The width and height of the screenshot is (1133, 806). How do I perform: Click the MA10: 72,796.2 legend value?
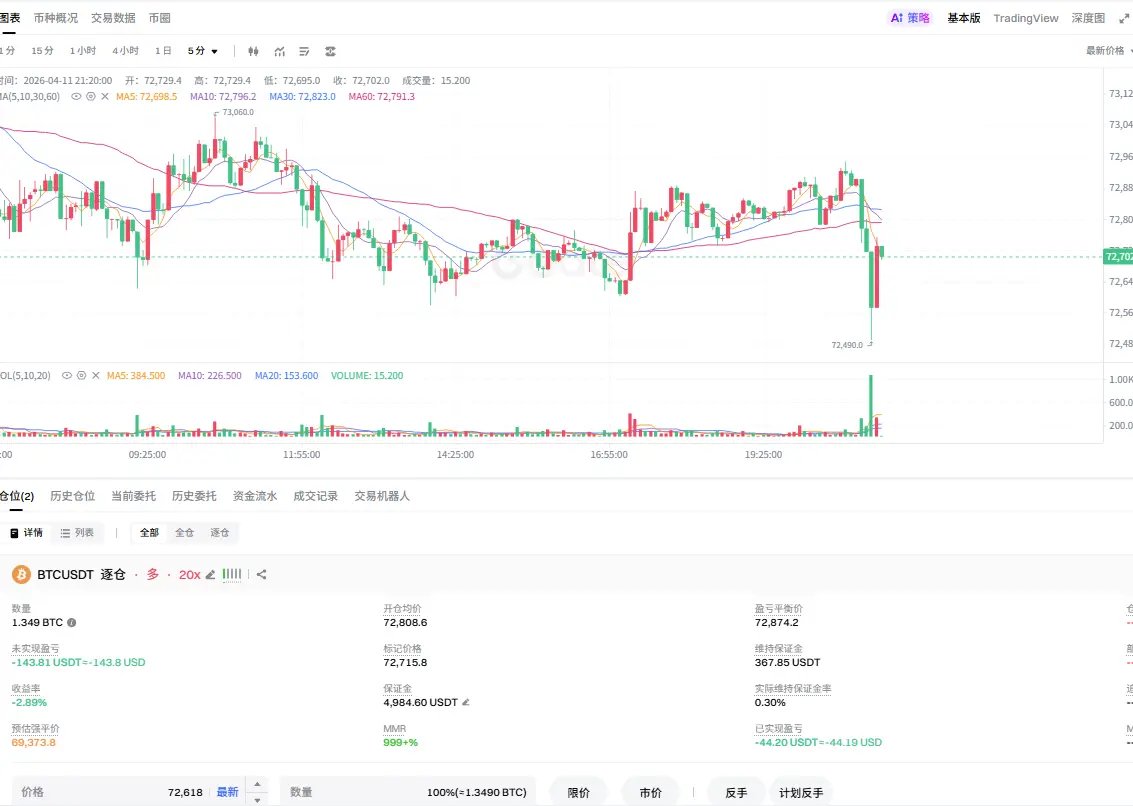click(223, 96)
